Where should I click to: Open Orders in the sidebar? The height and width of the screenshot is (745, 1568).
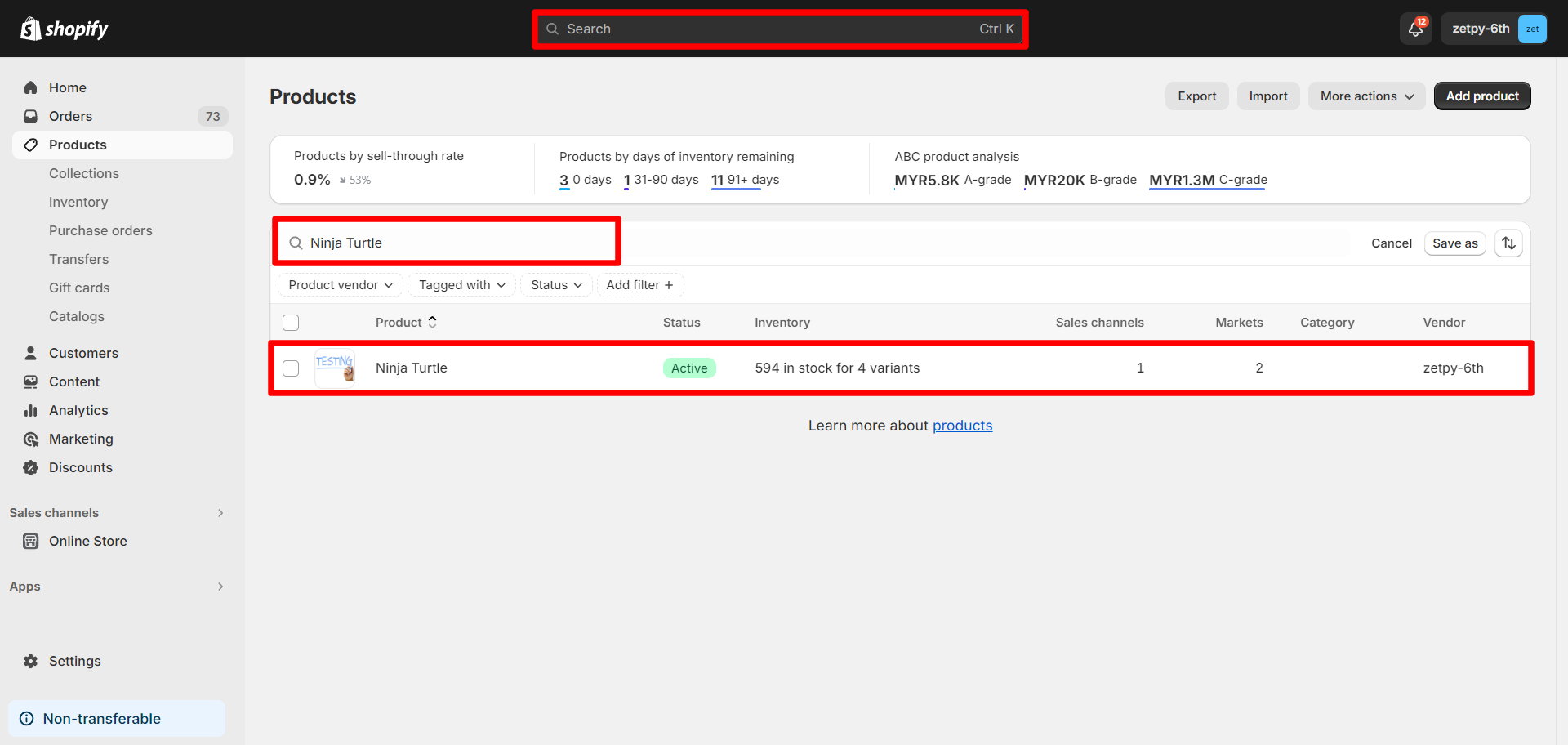[122, 116]
